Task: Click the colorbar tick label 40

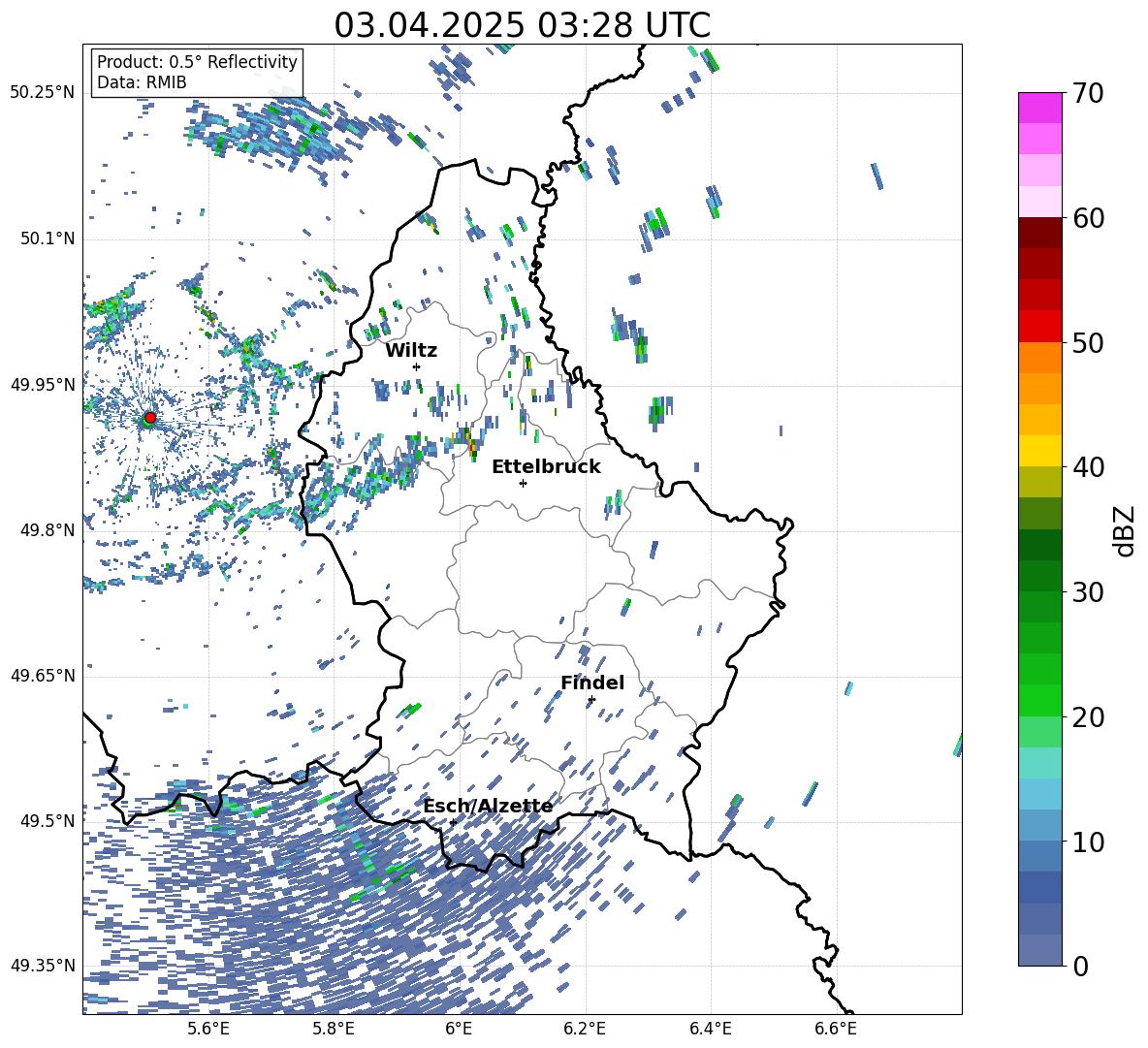Action: click(1087, 467)
